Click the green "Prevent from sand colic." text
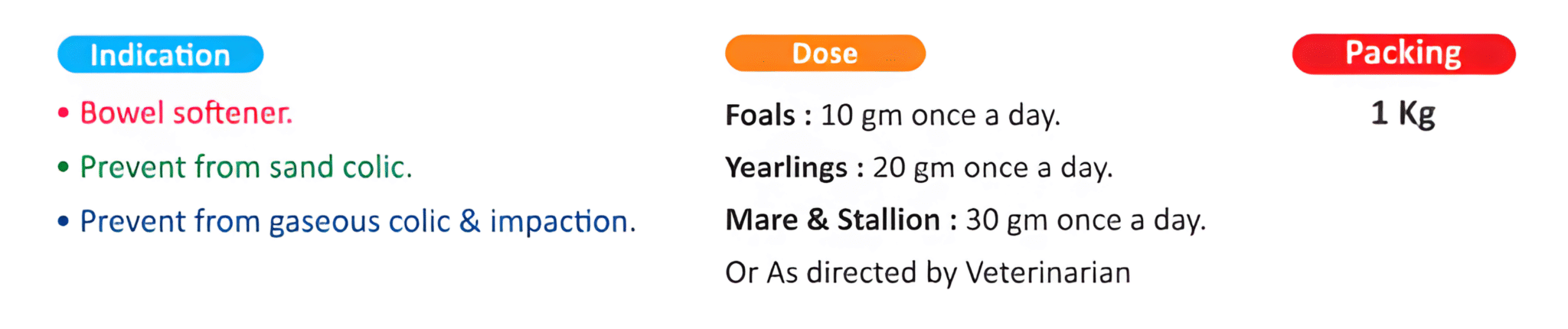 tap(246, 167)
